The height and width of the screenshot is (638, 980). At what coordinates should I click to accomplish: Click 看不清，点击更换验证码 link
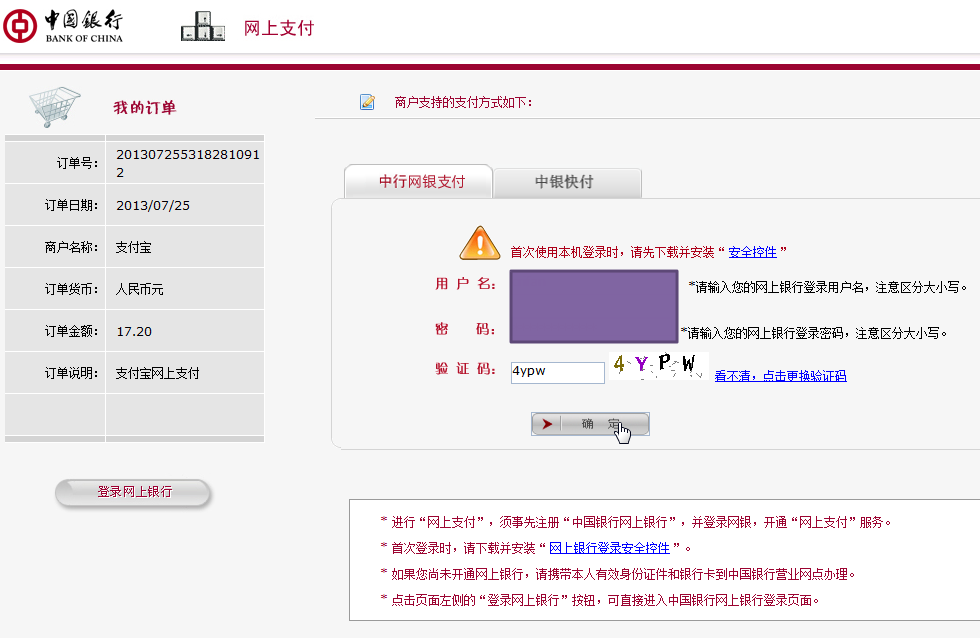[x=780, y=376]
